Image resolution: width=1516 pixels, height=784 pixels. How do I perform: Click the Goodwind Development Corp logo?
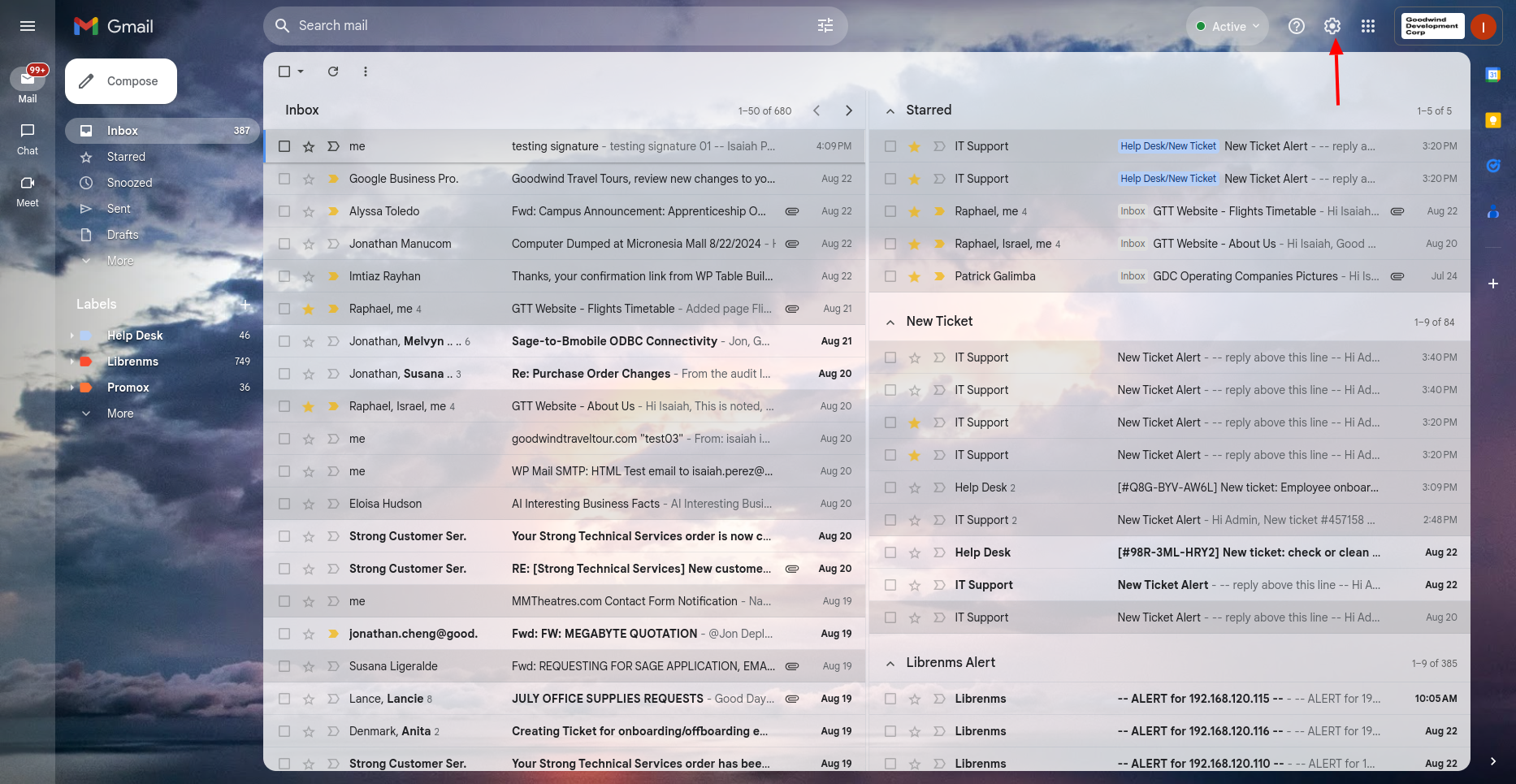click(x=1433, y=26)
